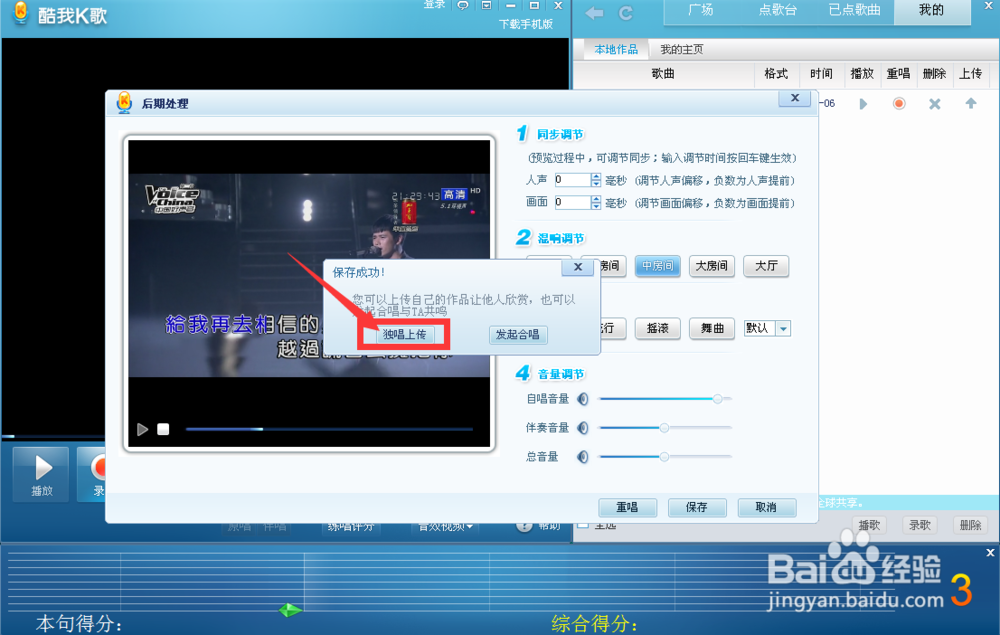
Task: Stop the preview video playback
Action: [163, 430]
